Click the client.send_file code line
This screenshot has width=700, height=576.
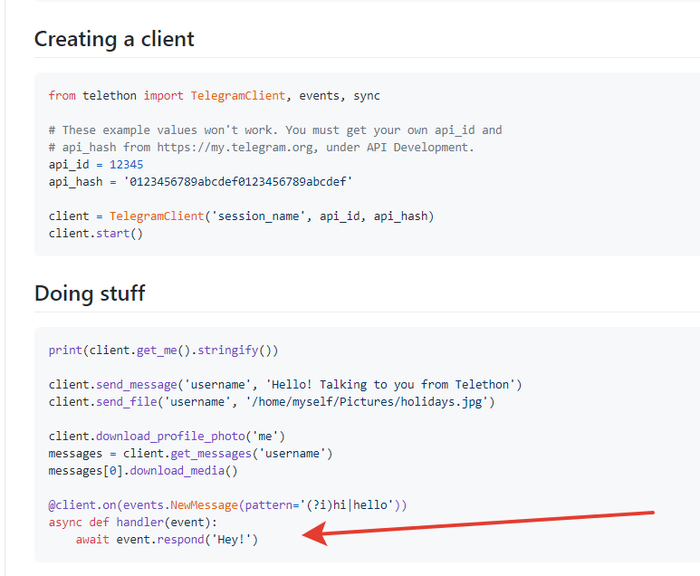coord(272,402)
